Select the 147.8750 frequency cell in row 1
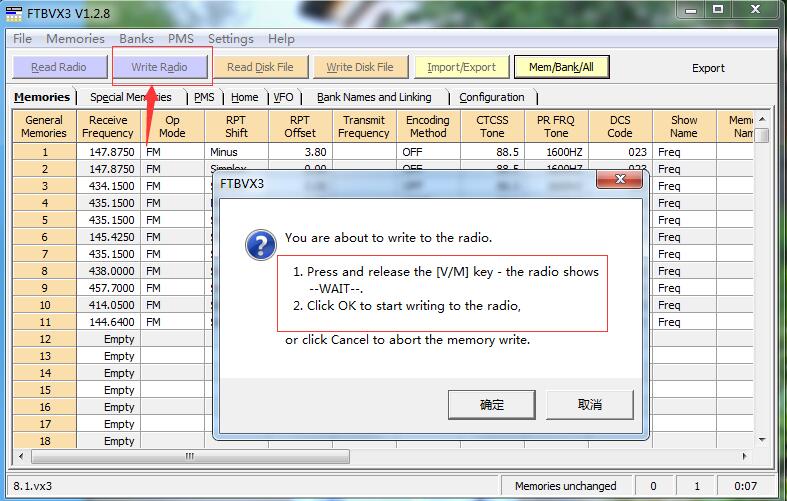This screenshot has width=787, height=501. [108, 152]
